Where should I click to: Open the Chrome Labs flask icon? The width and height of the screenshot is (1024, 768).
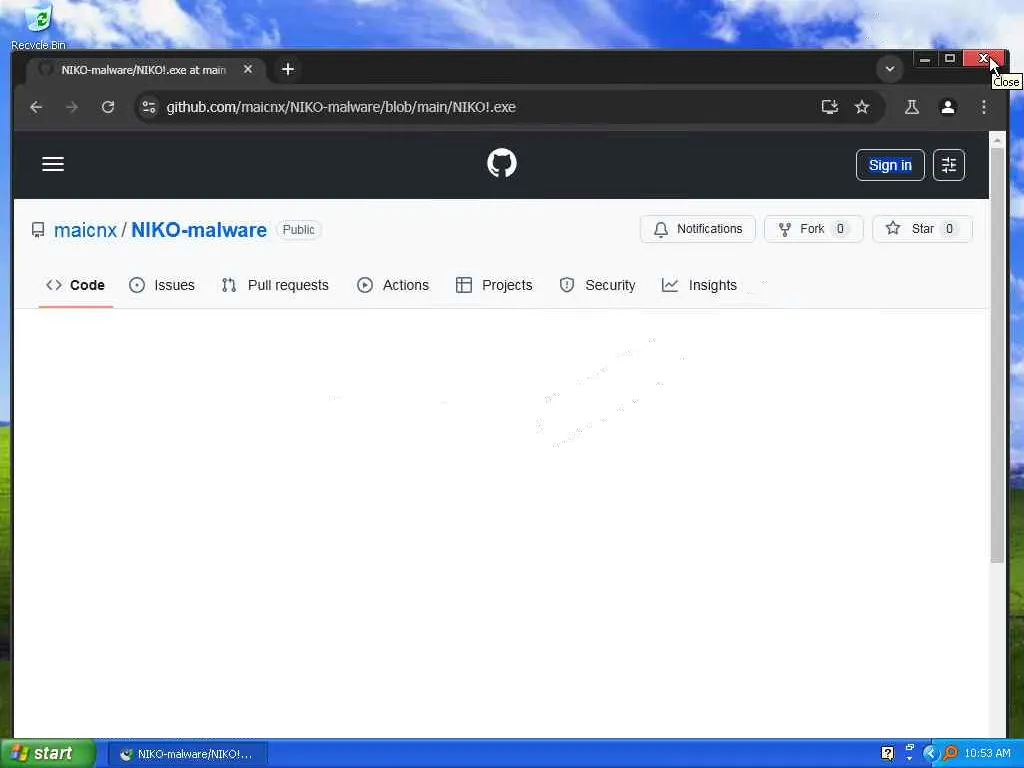pos(912,107)
